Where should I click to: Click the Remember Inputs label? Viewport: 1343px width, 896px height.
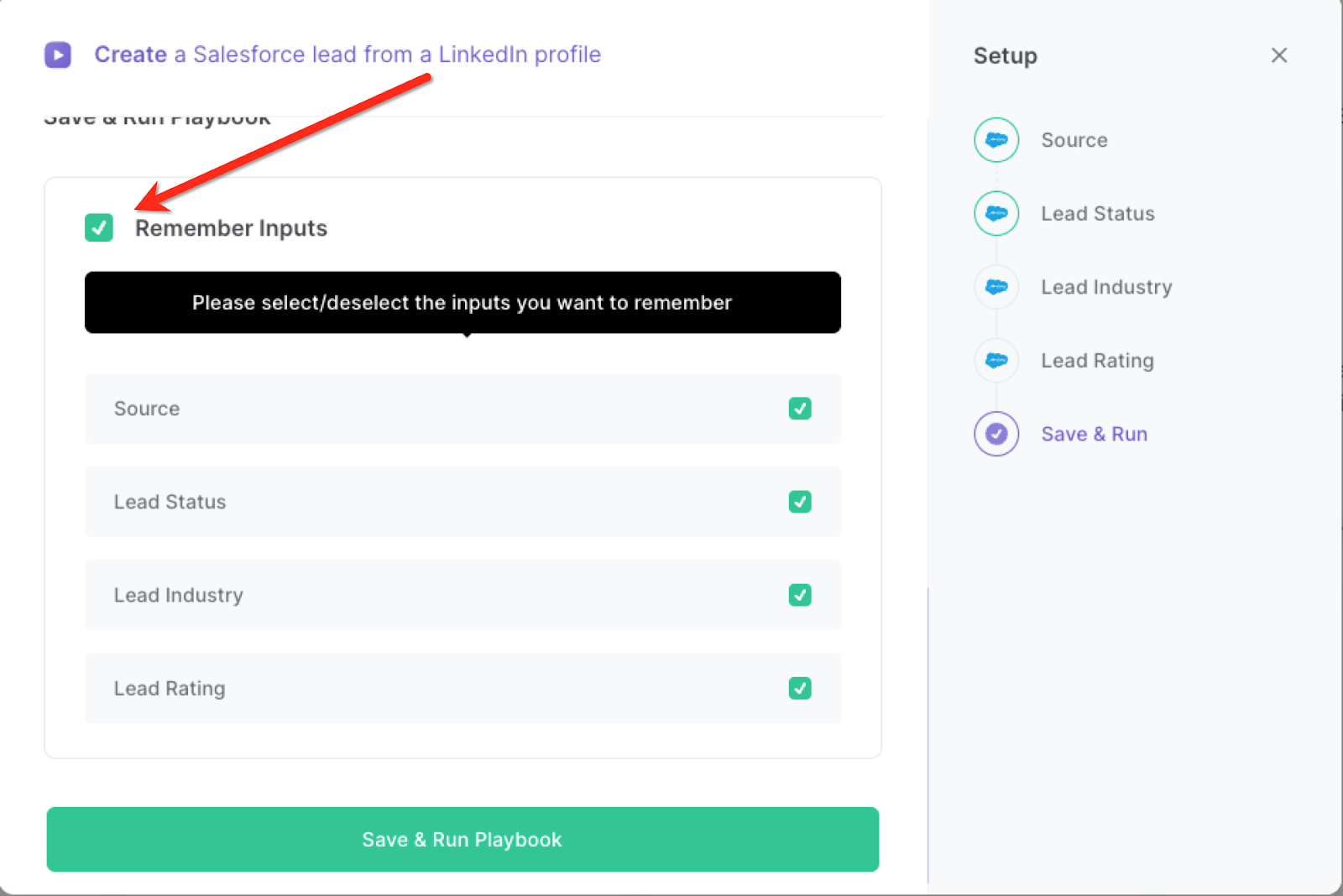point(231,228)
